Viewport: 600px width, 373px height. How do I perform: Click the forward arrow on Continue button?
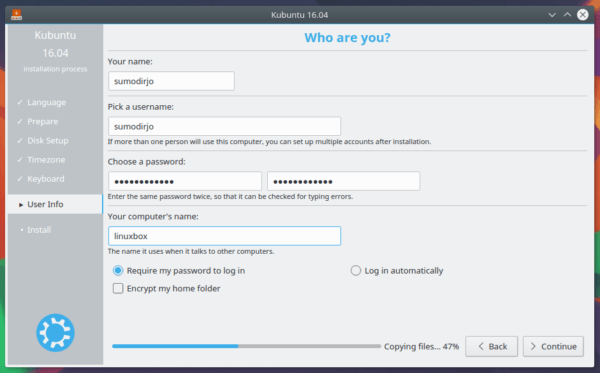(533, 346)
